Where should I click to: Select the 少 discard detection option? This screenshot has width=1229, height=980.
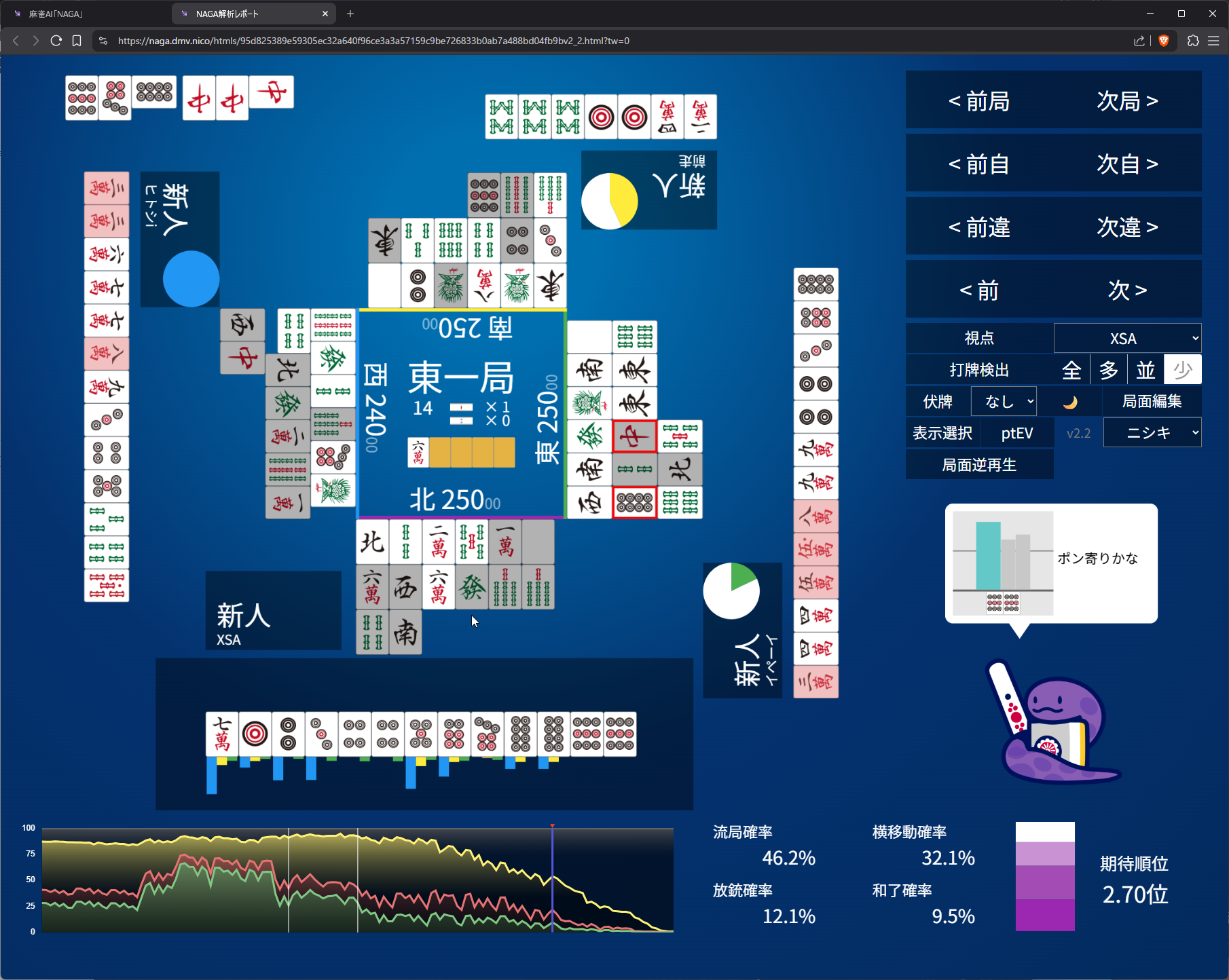pyautogui.click(x=1182, y=370)
